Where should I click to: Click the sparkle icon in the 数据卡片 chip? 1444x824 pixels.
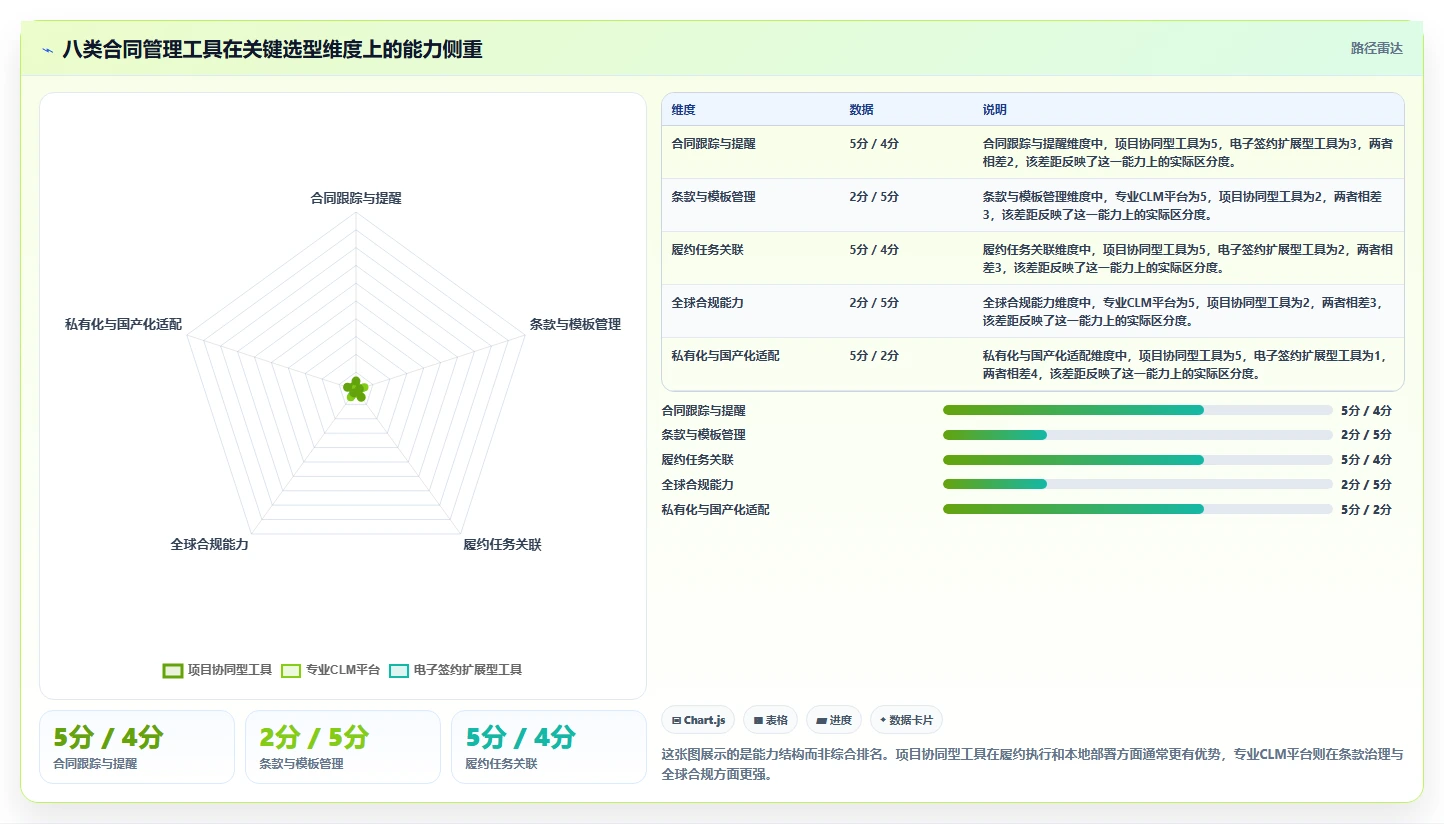coord(883,720)
